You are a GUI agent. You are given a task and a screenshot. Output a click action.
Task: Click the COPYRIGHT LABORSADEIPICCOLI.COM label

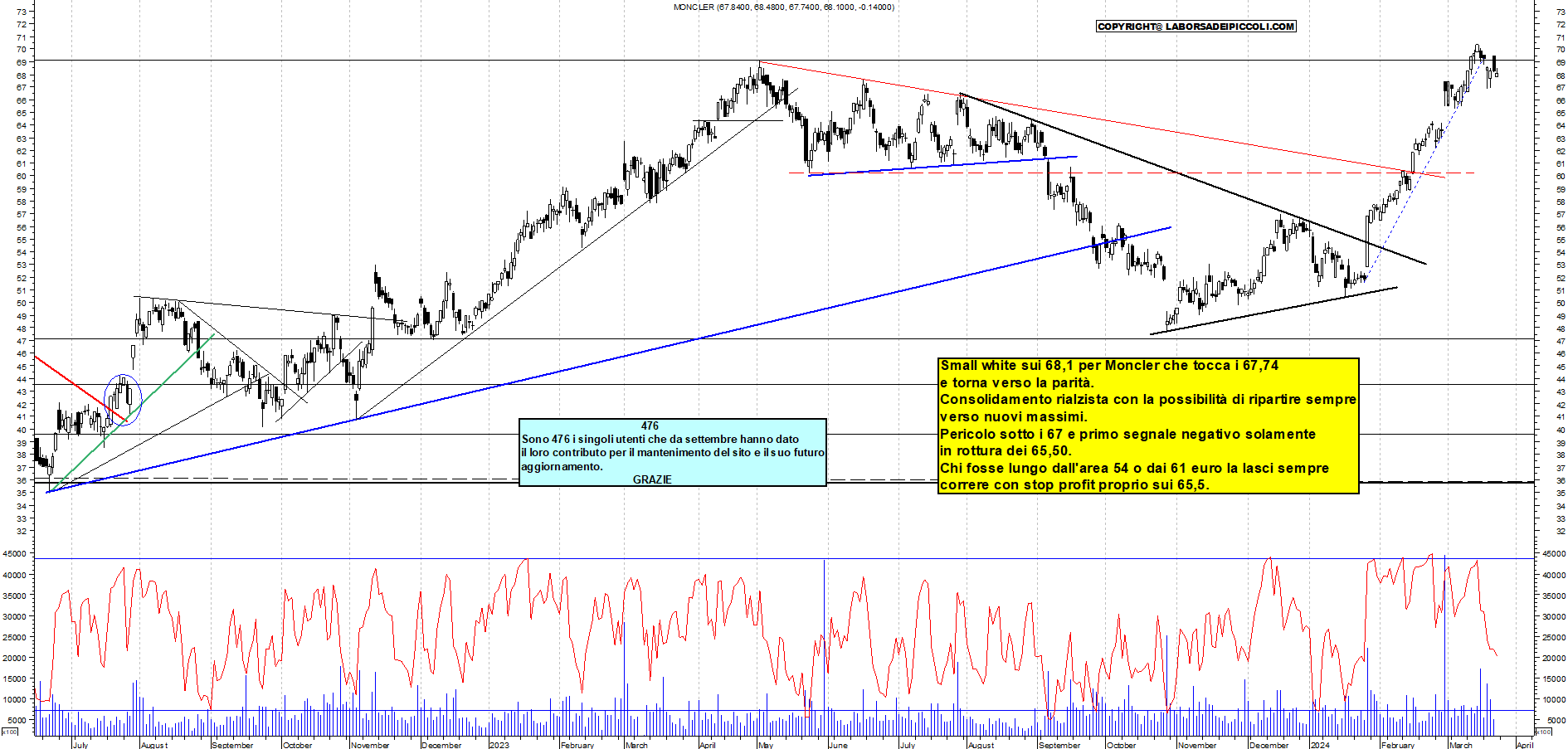[x=1195, y=27]
